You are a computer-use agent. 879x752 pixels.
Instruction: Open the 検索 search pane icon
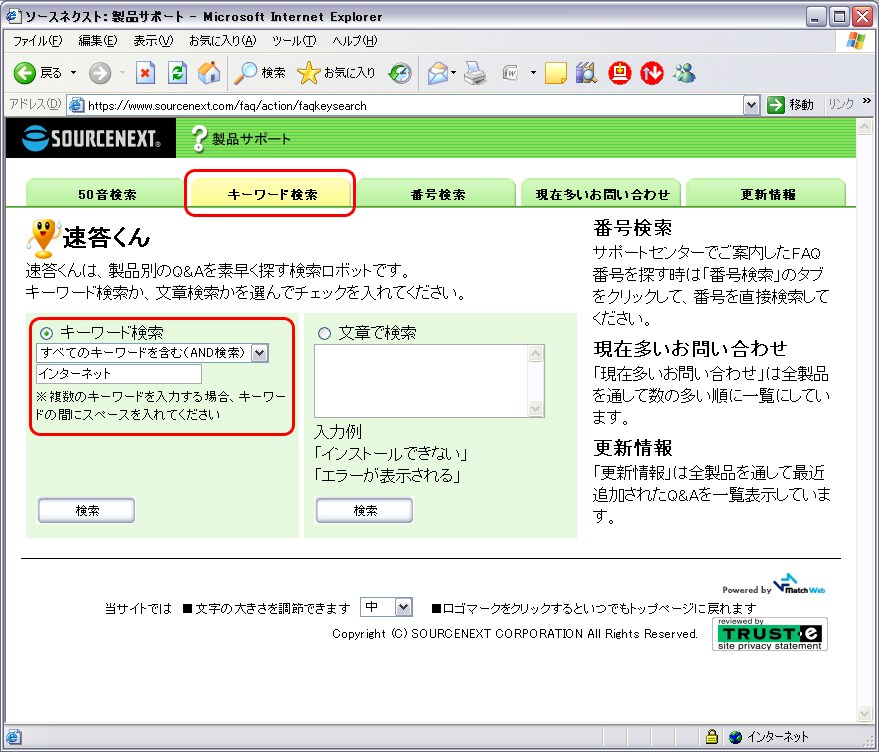[x=245, y=73]
